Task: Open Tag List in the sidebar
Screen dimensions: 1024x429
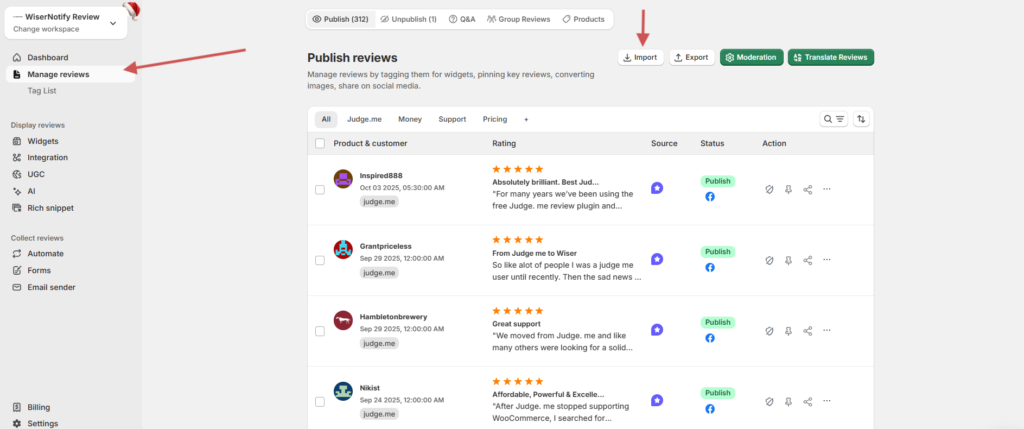Action: tap(44, 91)
